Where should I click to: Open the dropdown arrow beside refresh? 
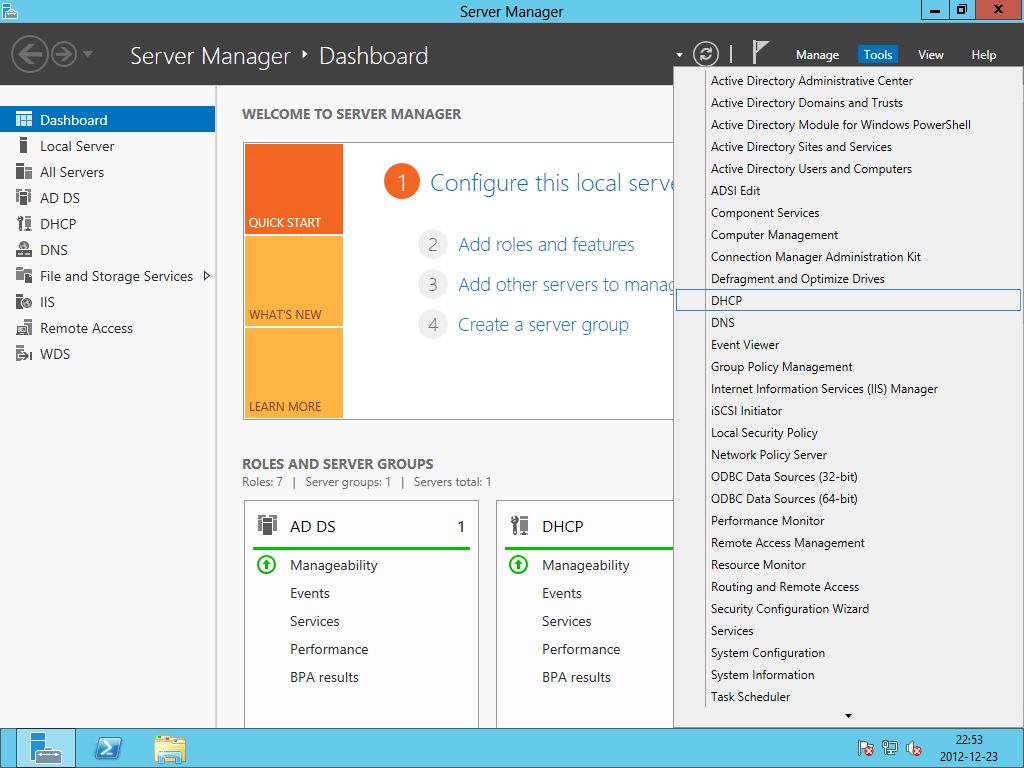(x=679, y=55)
